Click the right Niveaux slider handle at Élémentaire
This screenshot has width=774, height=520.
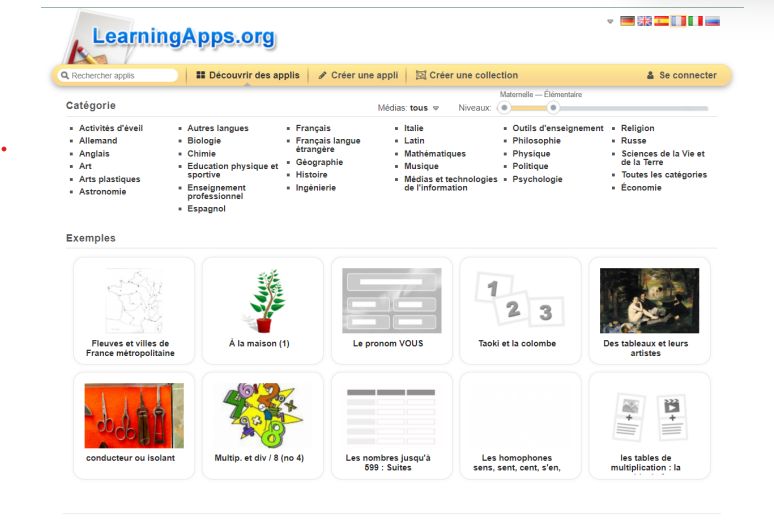point(553,108)
